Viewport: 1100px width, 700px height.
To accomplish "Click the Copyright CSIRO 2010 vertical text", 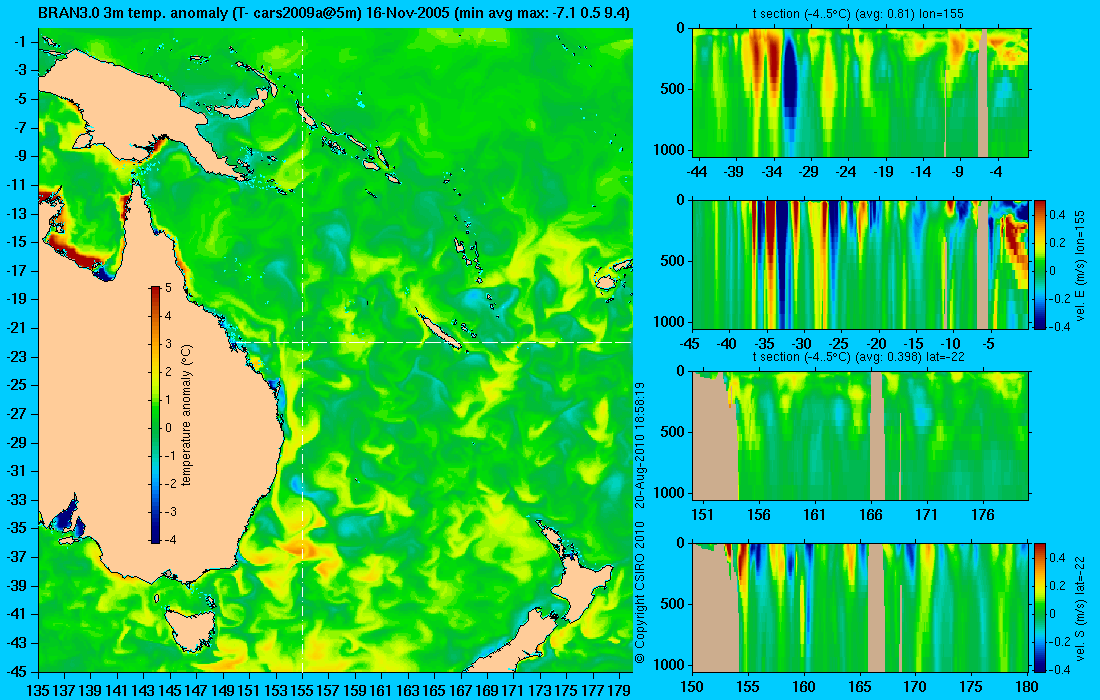I will (639, 593).
